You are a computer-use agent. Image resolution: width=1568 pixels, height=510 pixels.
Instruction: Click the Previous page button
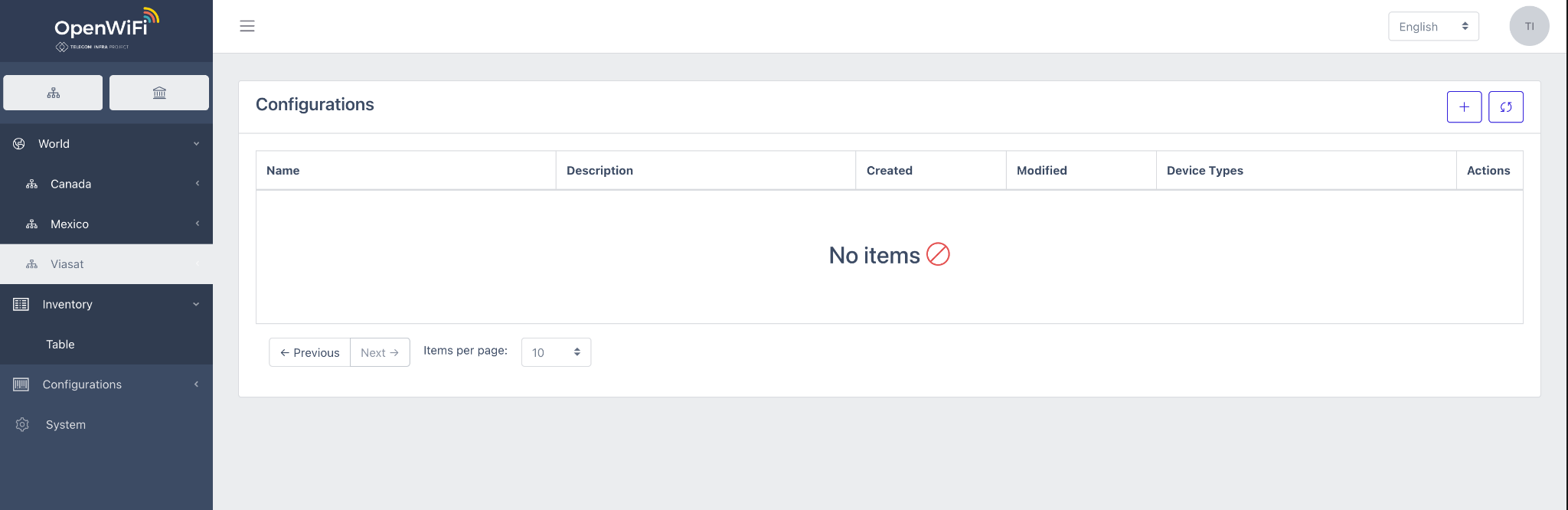309,352
